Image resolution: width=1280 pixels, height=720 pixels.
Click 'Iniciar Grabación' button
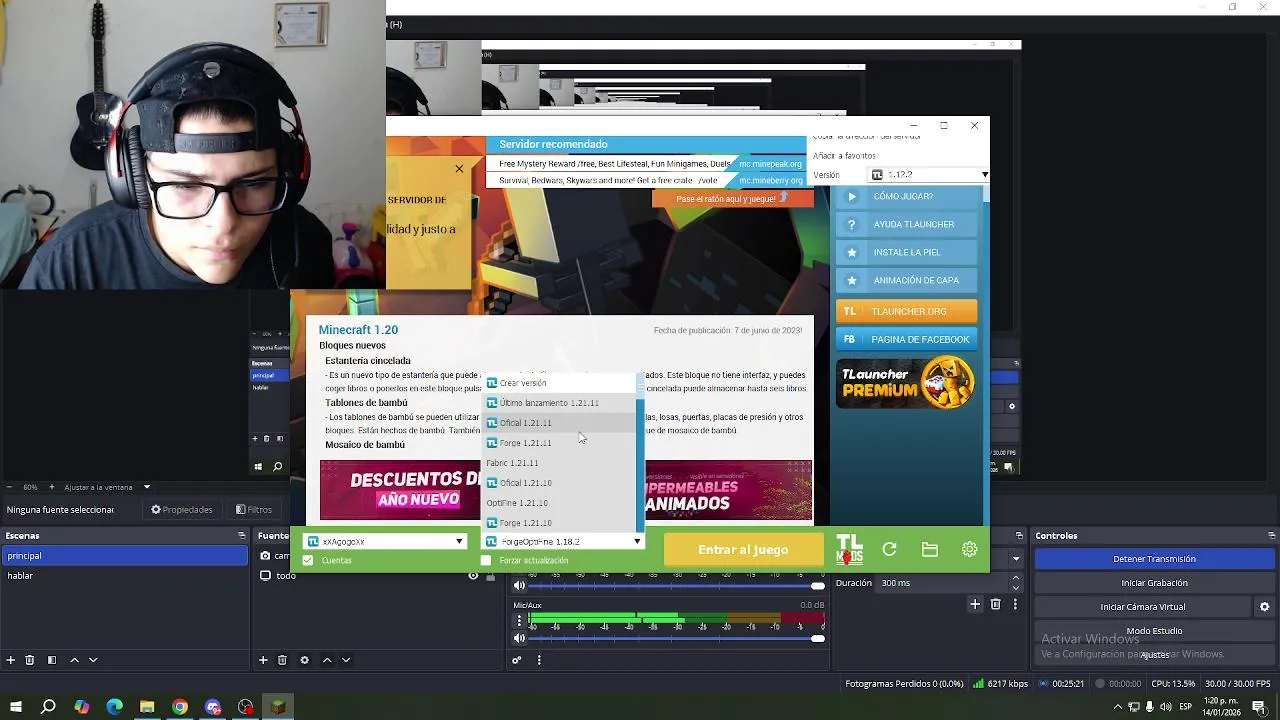click(x=1154, y=583)
